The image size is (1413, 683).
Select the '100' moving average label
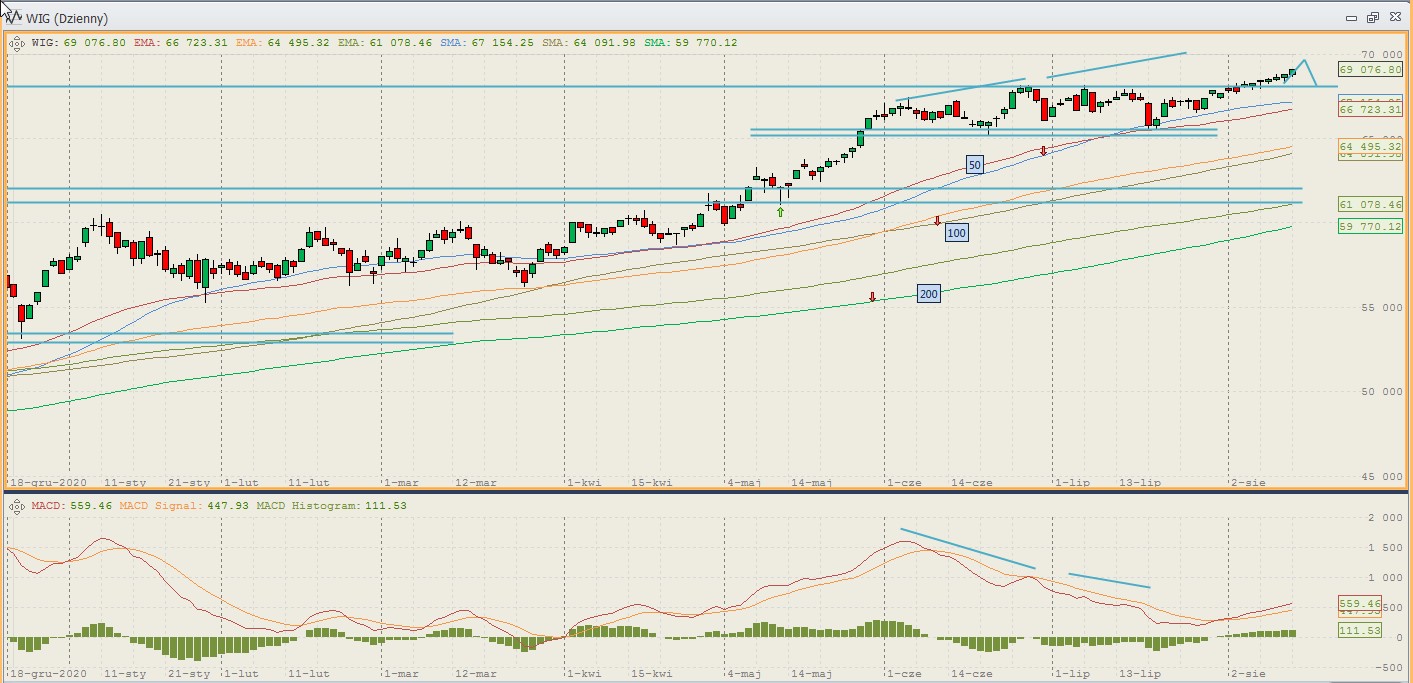click(x=956, y=233)
